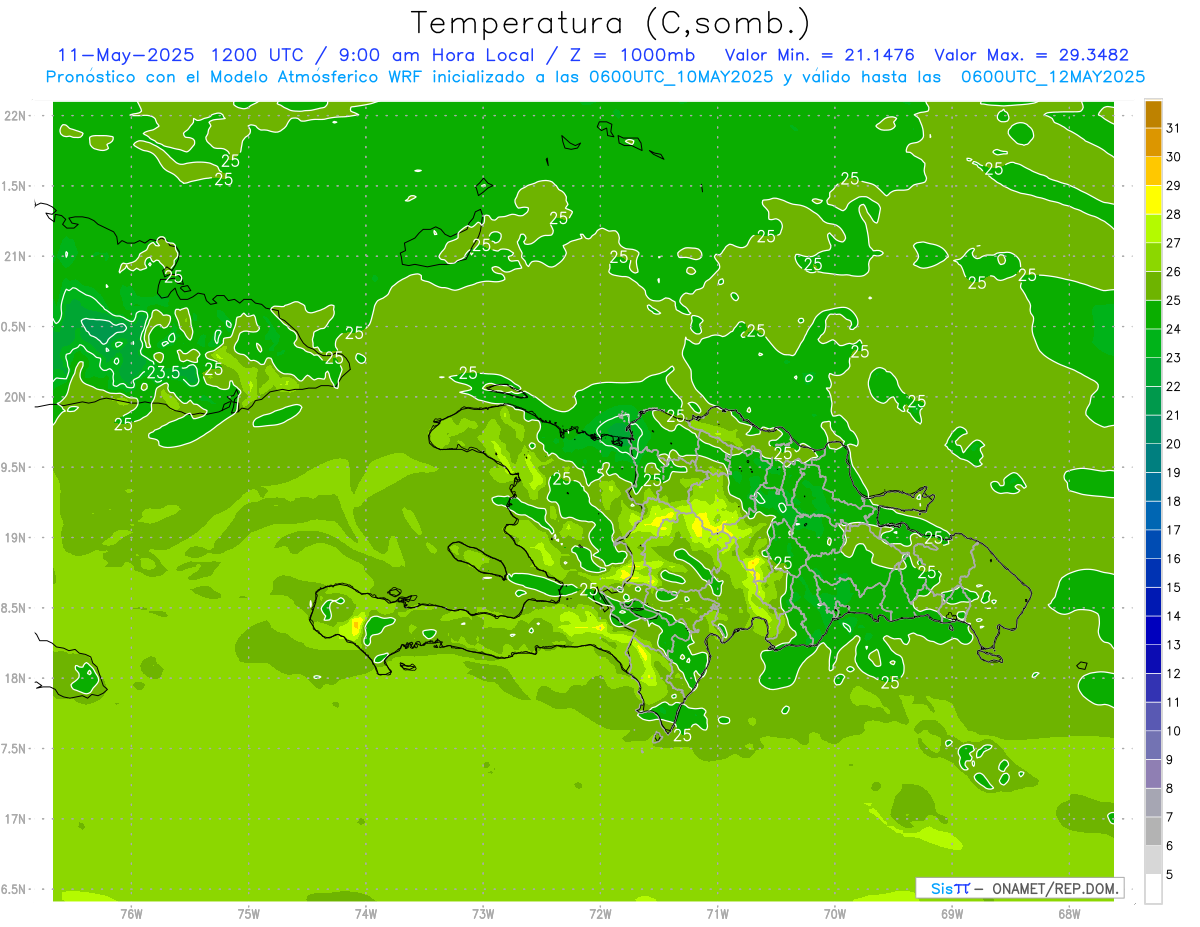Click the "18N" latitude label
Viewport: 1200px width, 927px height.
click(x=15, y=678)
